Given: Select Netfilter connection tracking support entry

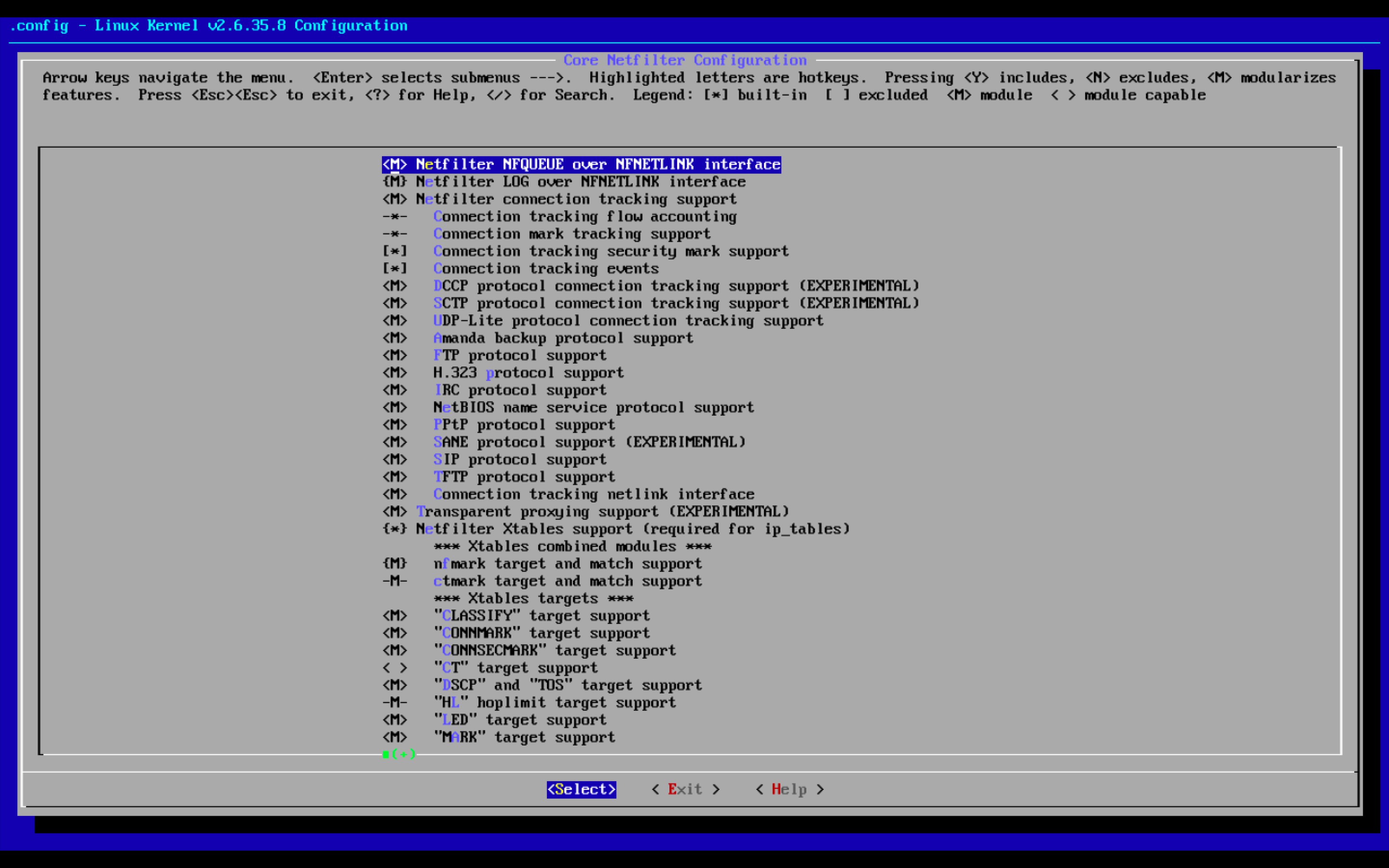Looking at the screenshot, I should (576, 199).
